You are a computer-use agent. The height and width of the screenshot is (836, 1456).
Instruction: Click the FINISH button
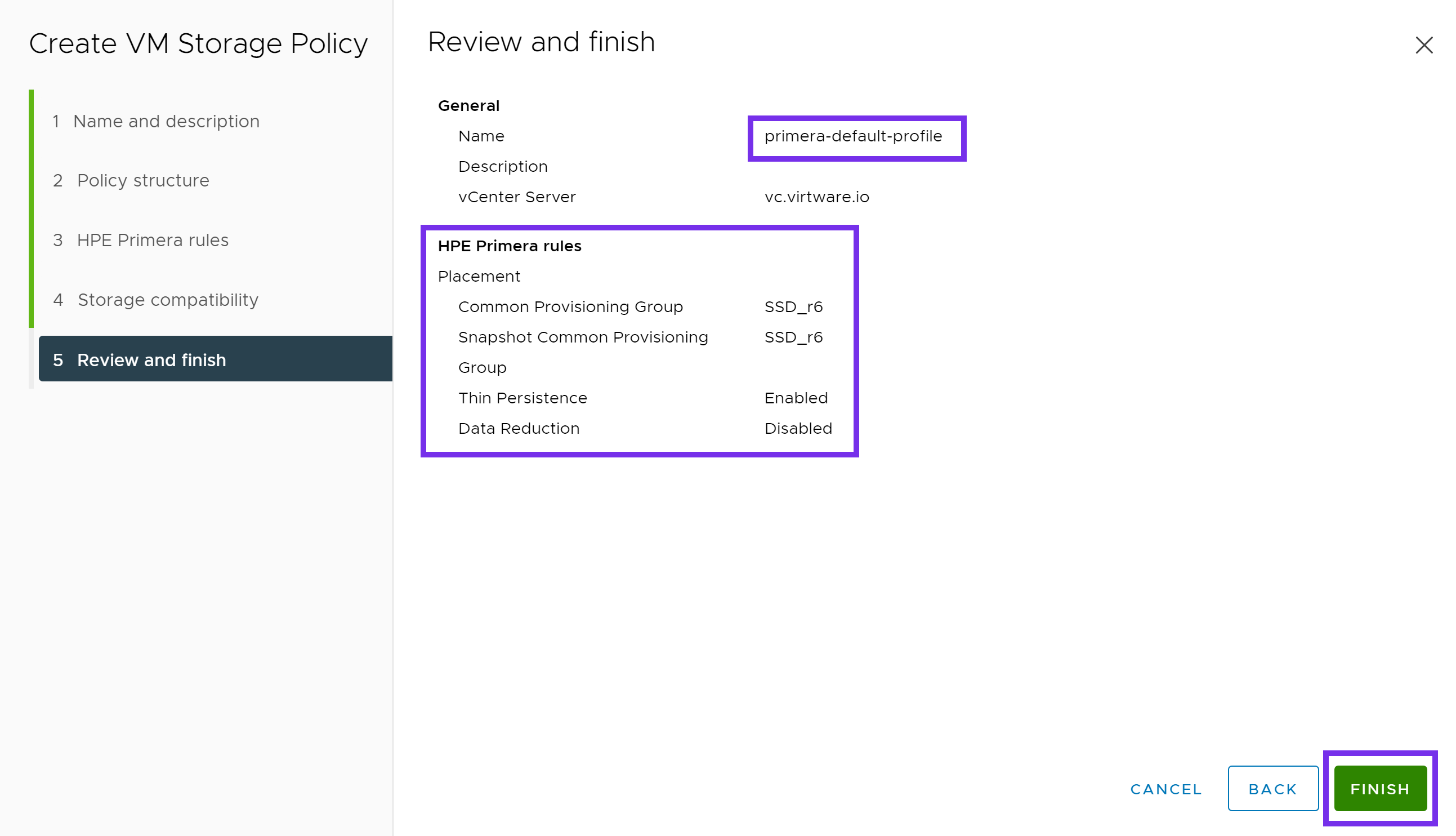coord(1379,788)
